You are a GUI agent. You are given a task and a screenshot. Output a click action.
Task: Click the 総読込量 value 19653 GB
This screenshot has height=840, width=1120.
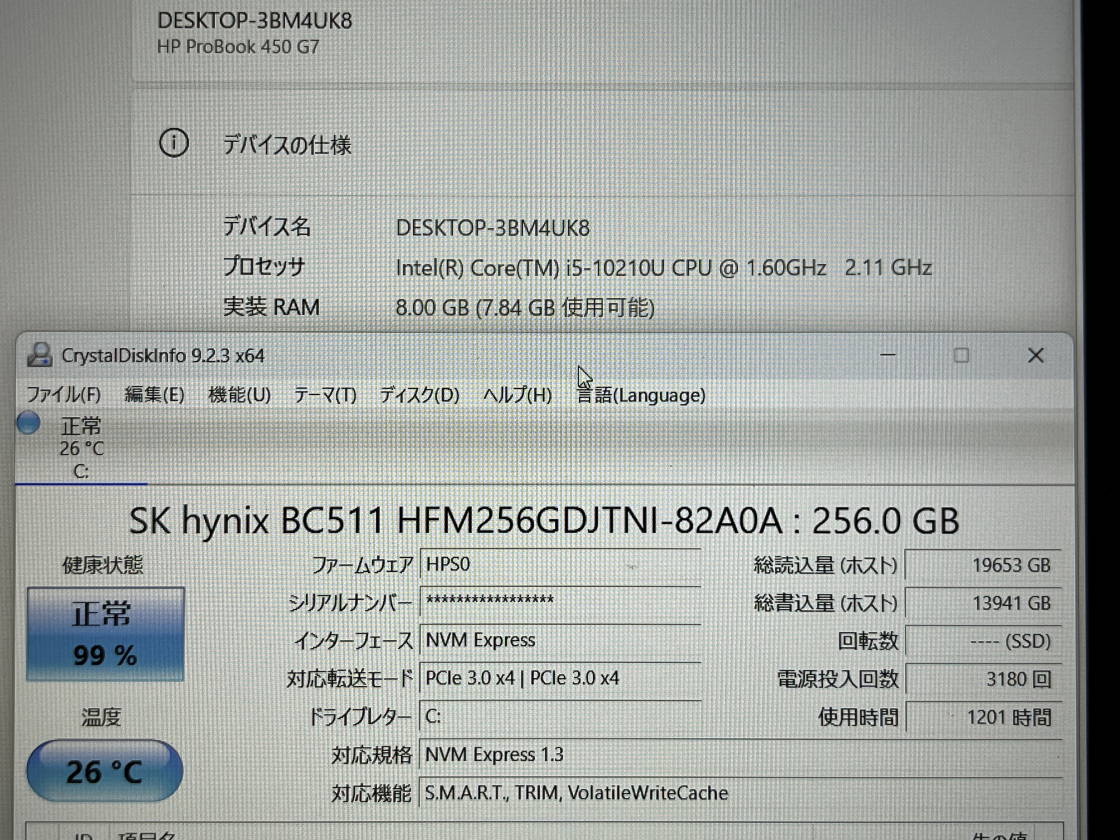click(984, 566)
